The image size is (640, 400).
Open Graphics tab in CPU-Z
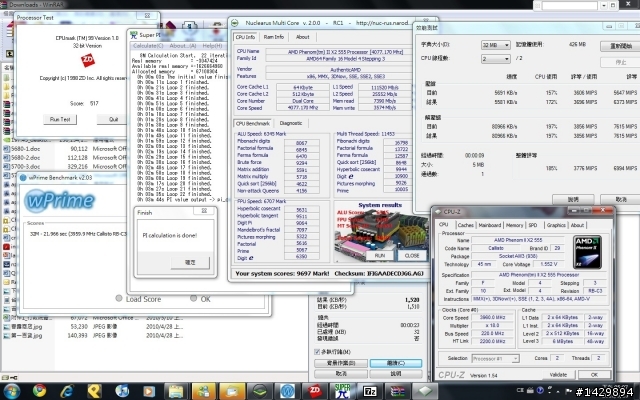coord(556,225)
